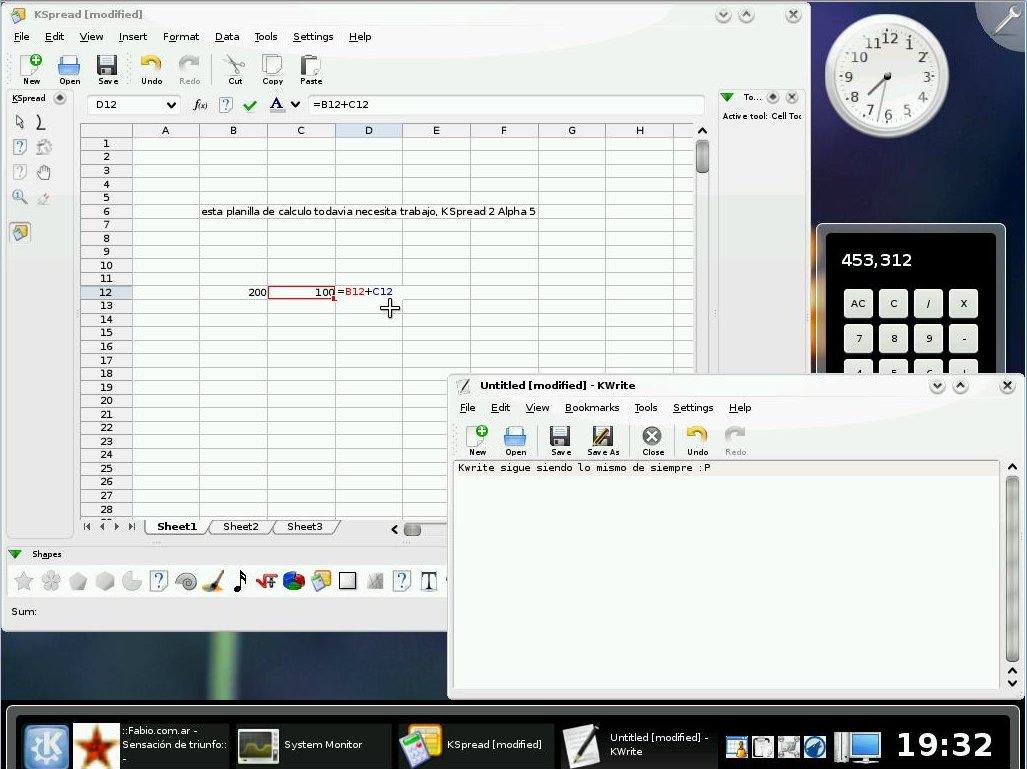Screen dimensions: 1027x769
Task: Save the KSpread spreadsheet
Action: (107, 69)
